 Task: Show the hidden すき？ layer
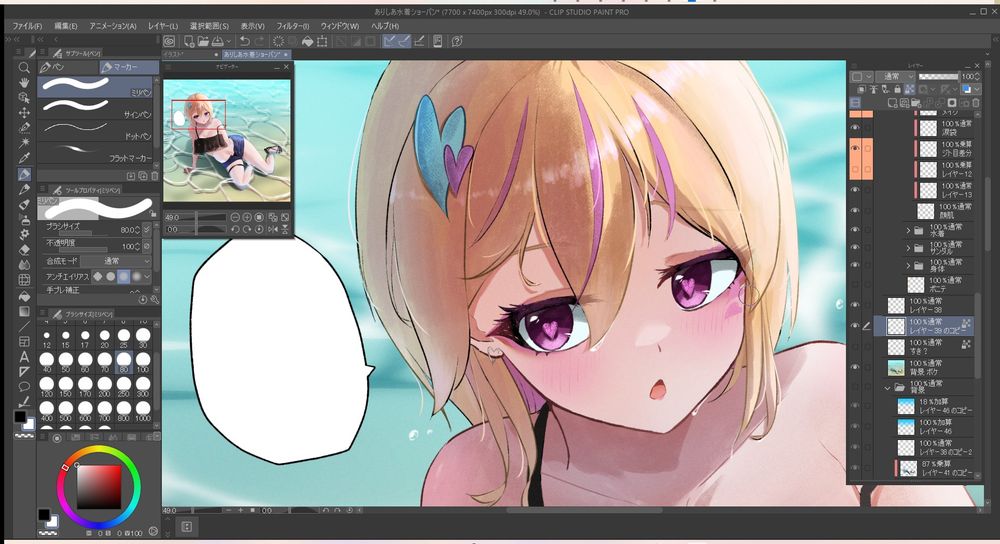[x=855, y=346]
